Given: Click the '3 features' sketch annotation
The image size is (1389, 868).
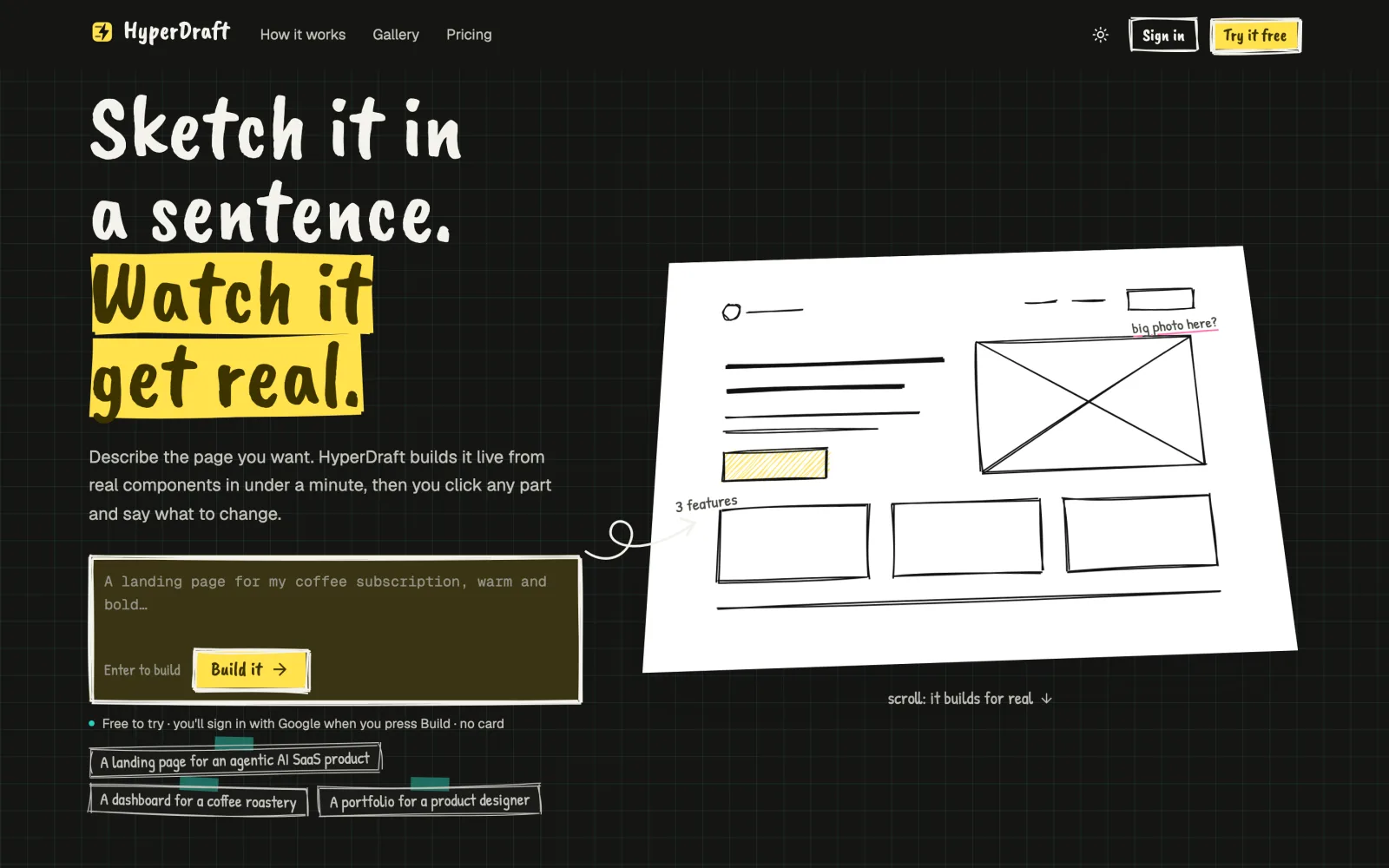Looking at the screenshot, I should pos(706,503).
